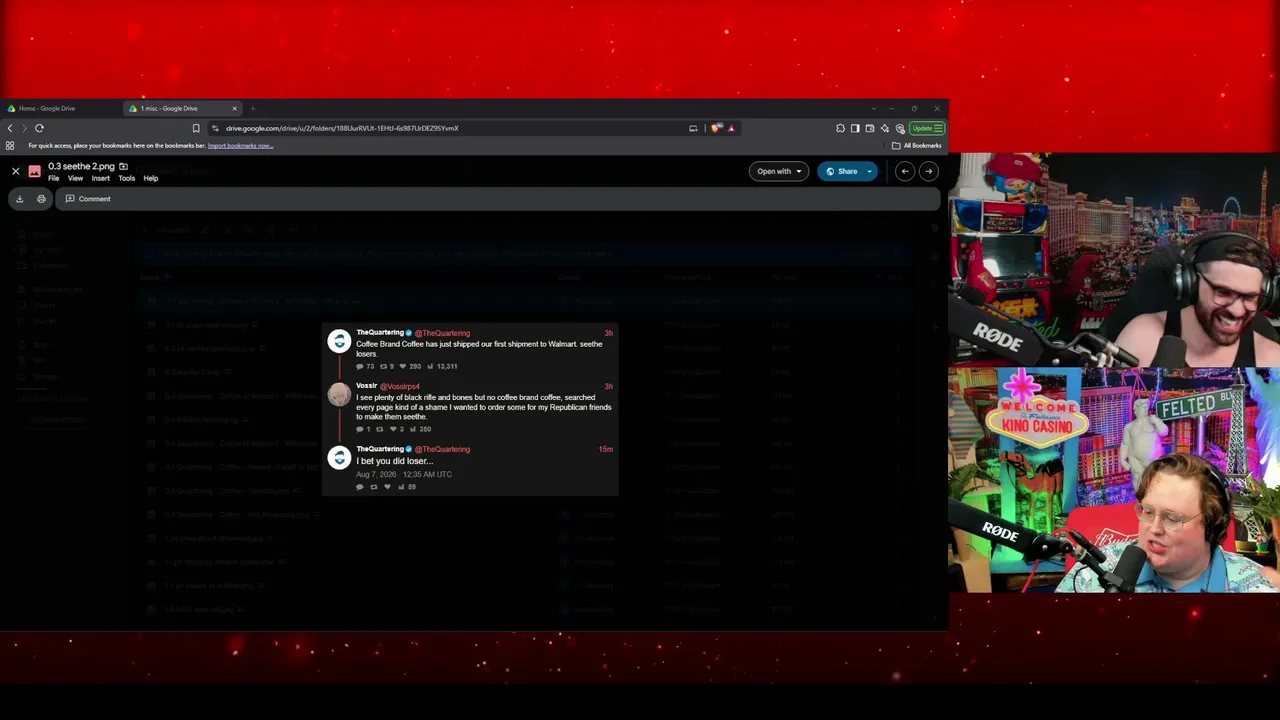This screenshot has height=720, width=1280.
Task: Download the 0.3 seethe 2.png file
Action: pos(19,199)
